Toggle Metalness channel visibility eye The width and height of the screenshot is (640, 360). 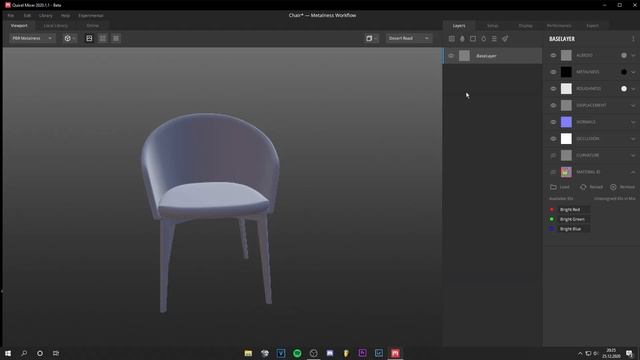tap(553, 72)
